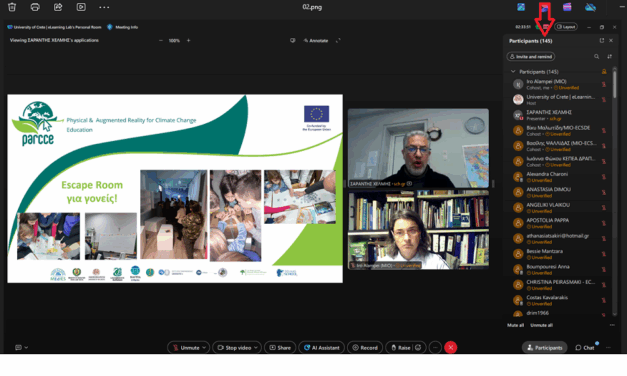Open reactions next to Raise
Viewport: 627px width, 376px height.
pos(418,348)
